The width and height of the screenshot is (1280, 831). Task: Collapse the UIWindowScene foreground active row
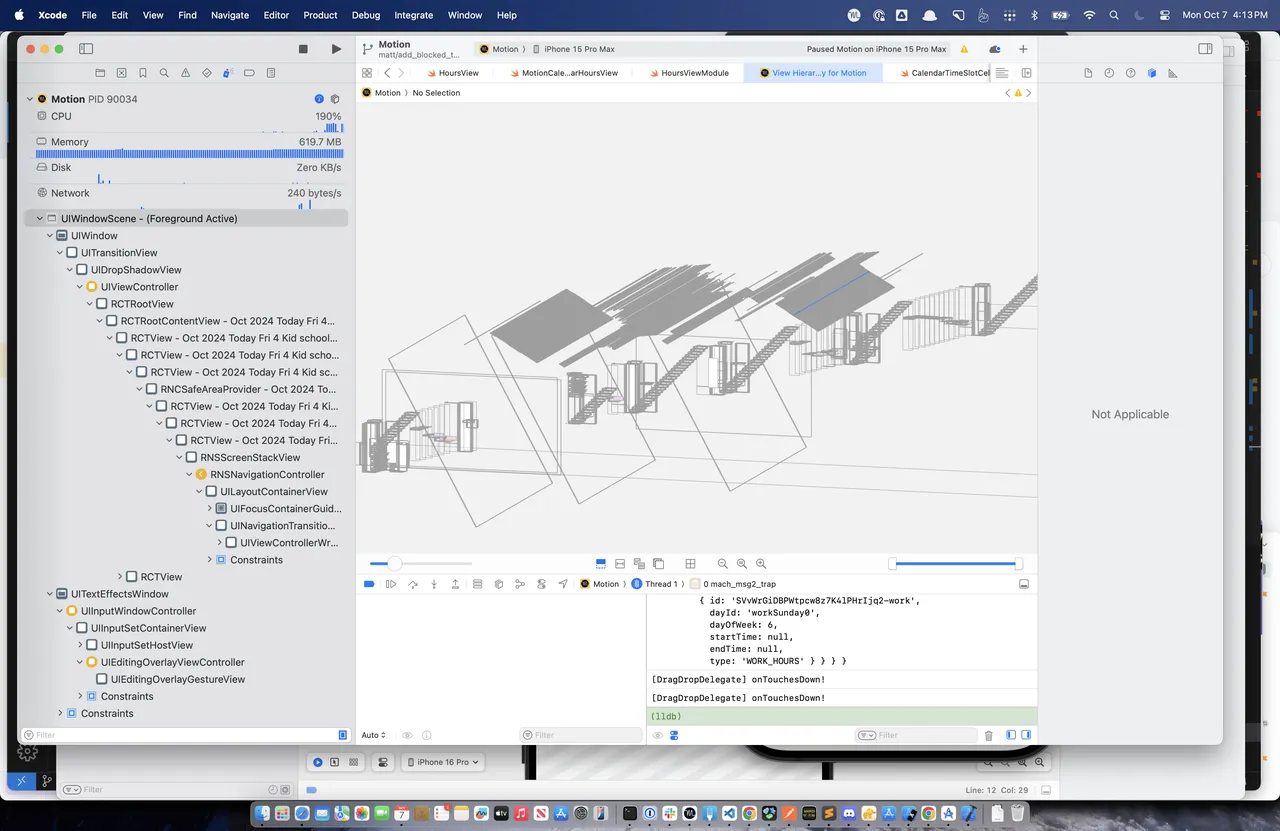(40, 218)
